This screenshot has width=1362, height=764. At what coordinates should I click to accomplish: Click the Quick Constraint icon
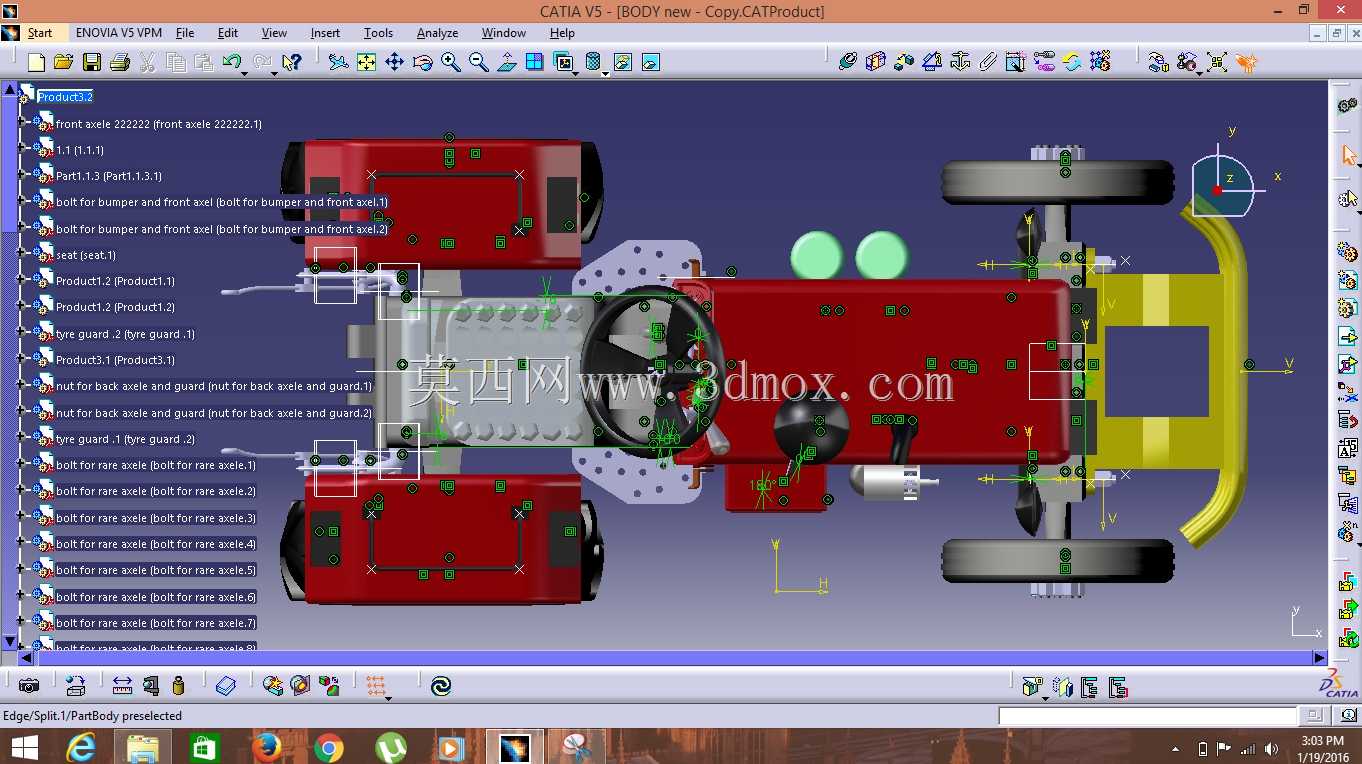point(1016,62)
